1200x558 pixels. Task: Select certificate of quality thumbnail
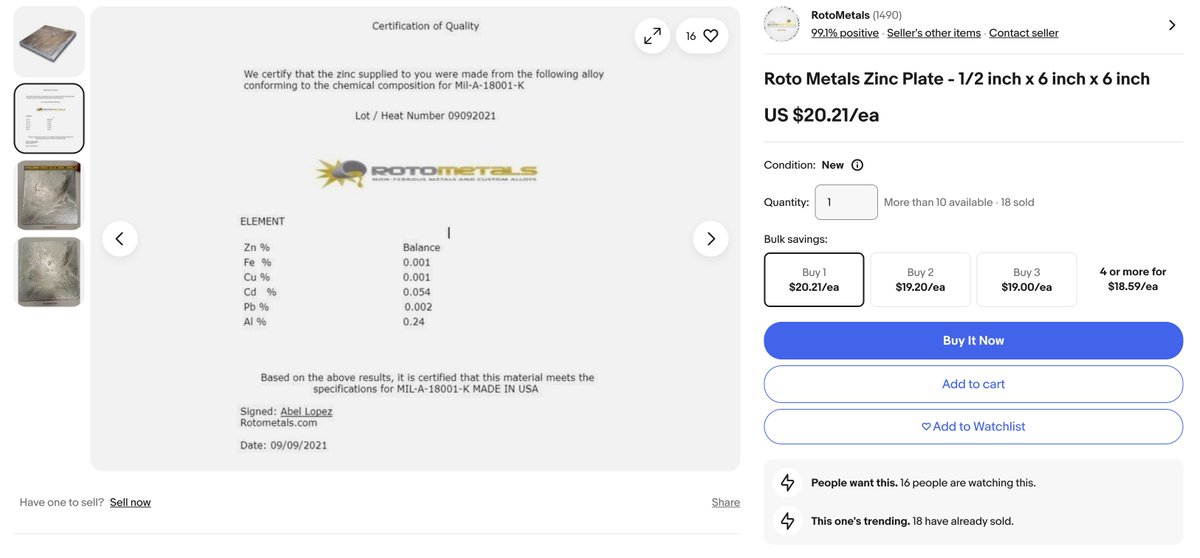[x=49, y=118]
